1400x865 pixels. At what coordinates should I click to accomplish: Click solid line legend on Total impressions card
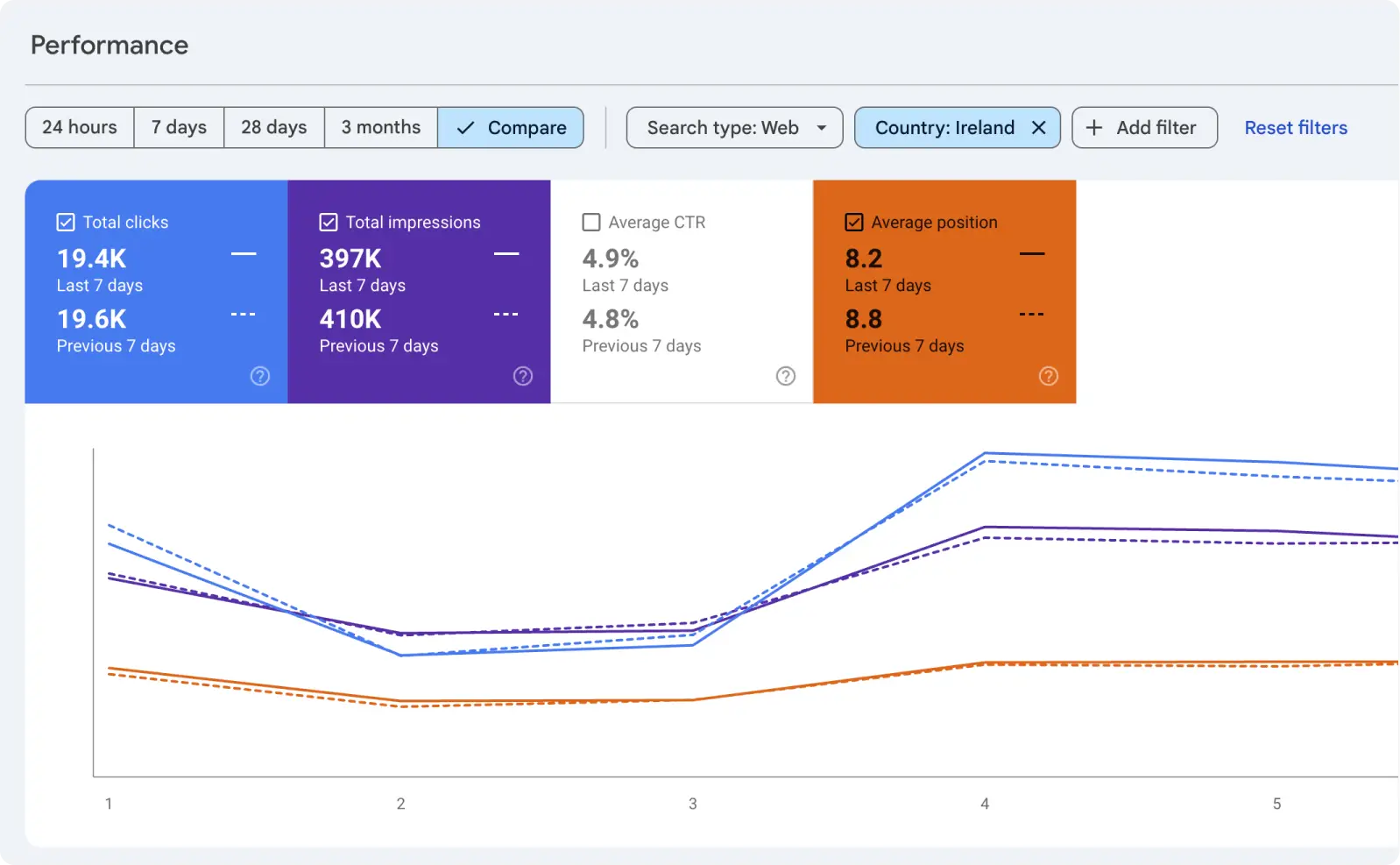[x=506, y=254]
